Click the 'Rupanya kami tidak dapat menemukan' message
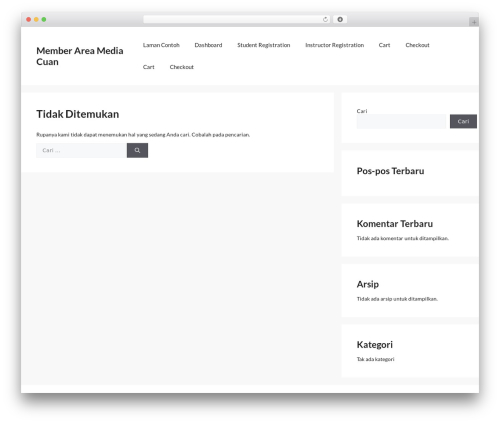This screenshot has width=500, height=423. pos(143,135)
